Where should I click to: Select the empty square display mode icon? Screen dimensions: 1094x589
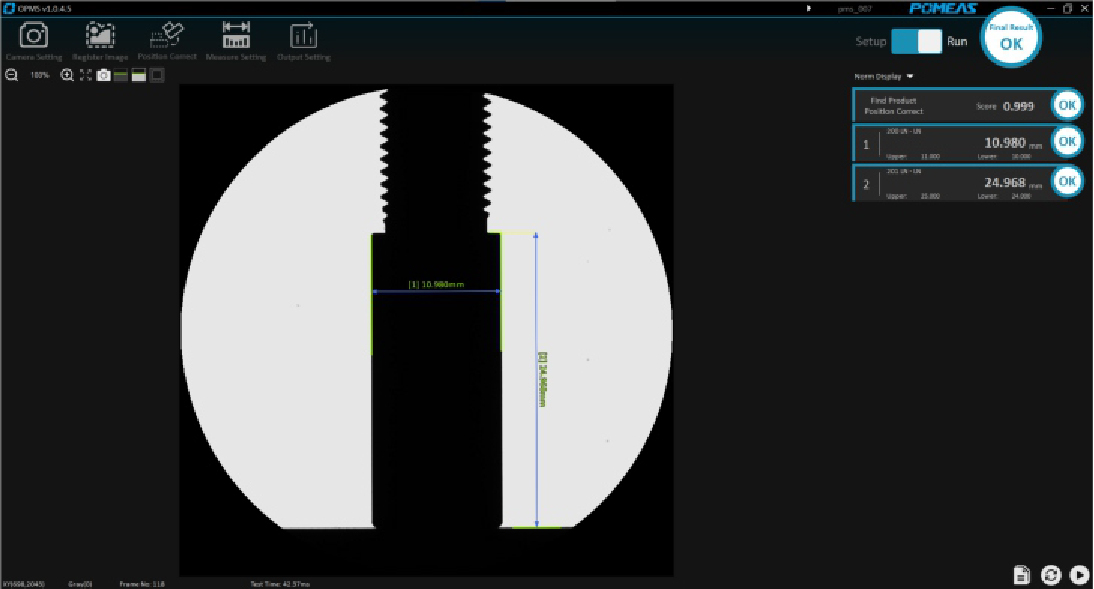[157, 75]
